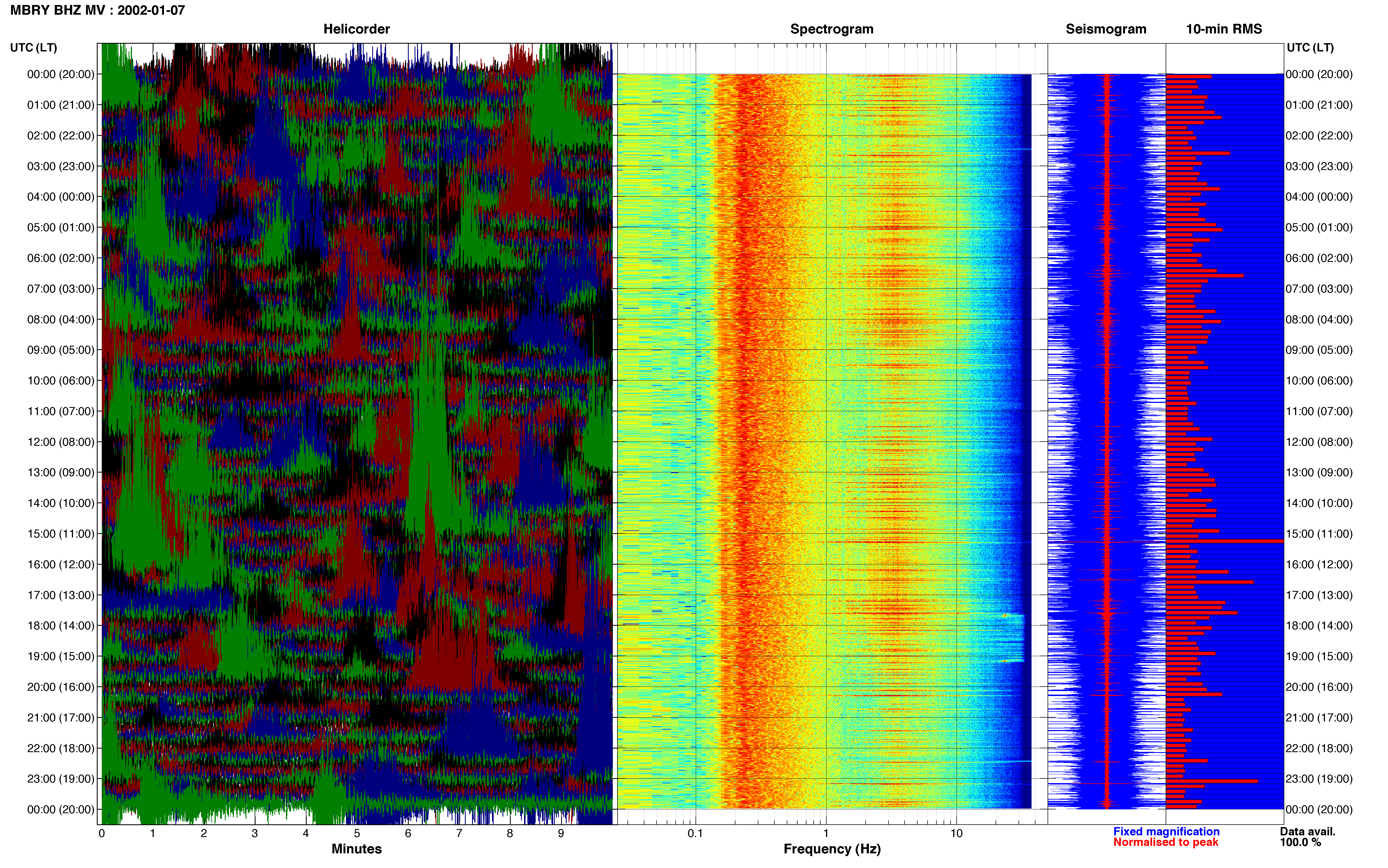This screenshot has height=868, width=1388.
Task: Click the red 'Normalised to peak' legend text
Action: point(1165,842)
